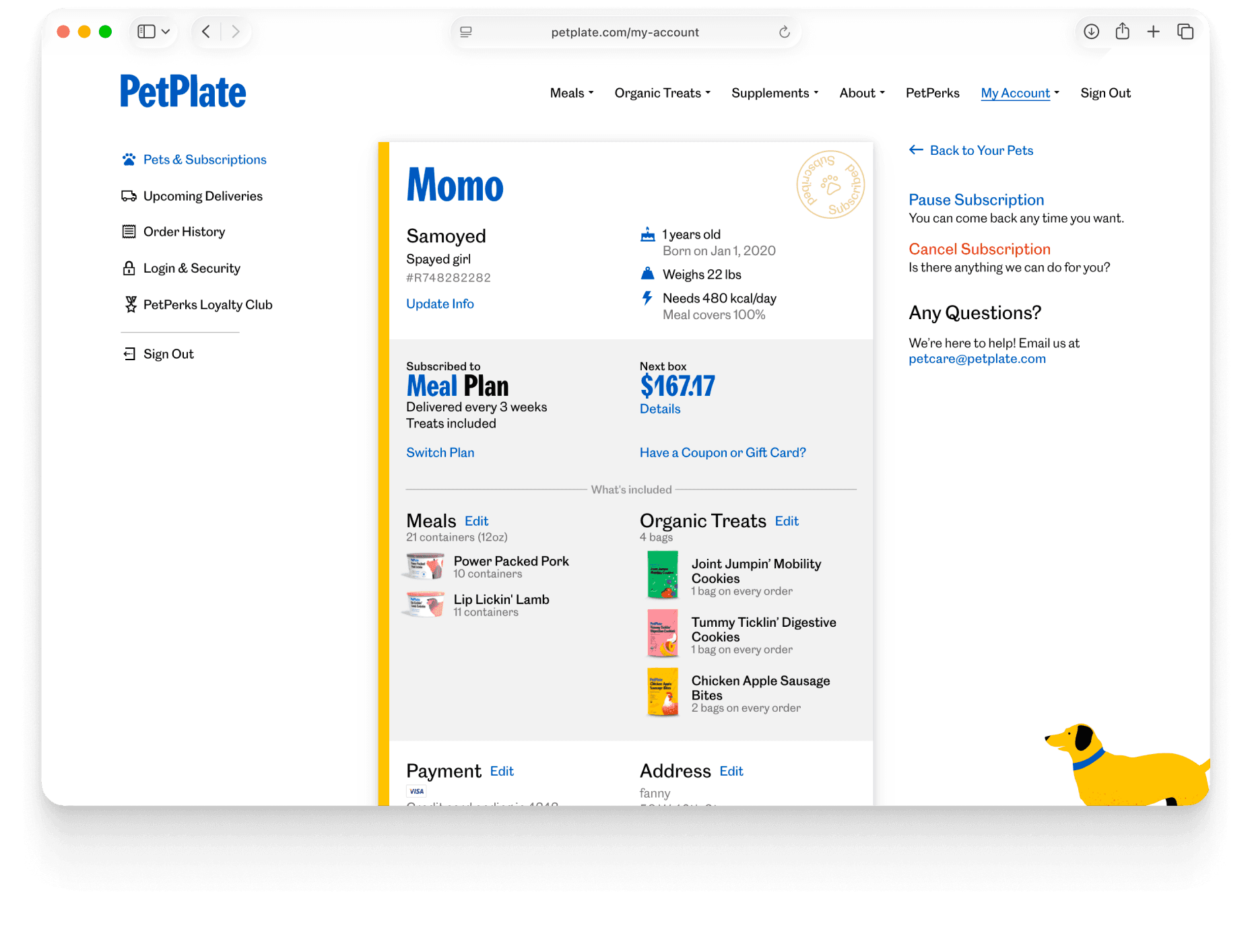Edit the Organic Treats selection
Screen dimensions: 1252x952
pyautogui.click(x=787, y=521)
